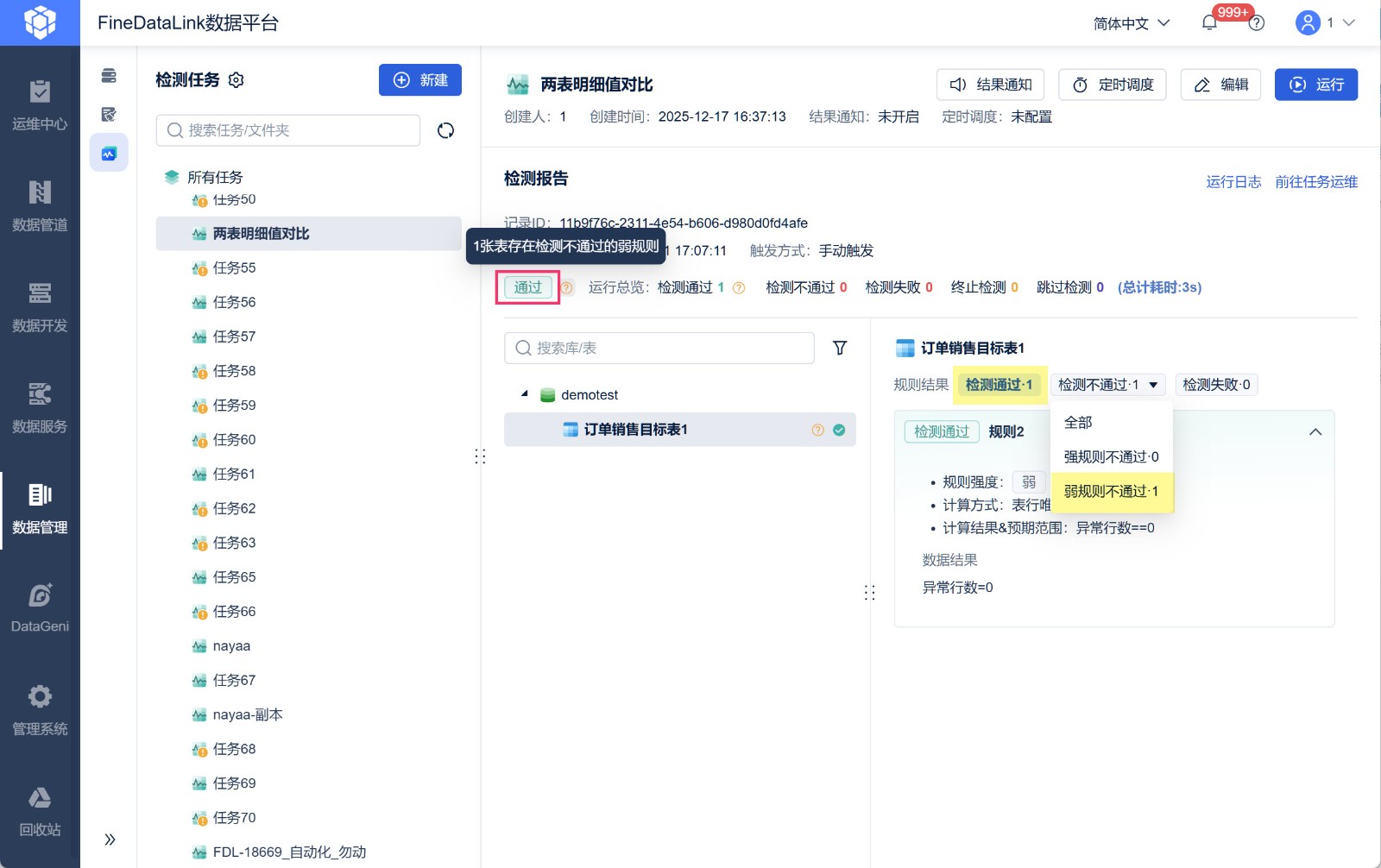Open the filter funnel icon
The width and height of the screenshot is (1381, 868).
click(840, 348)
